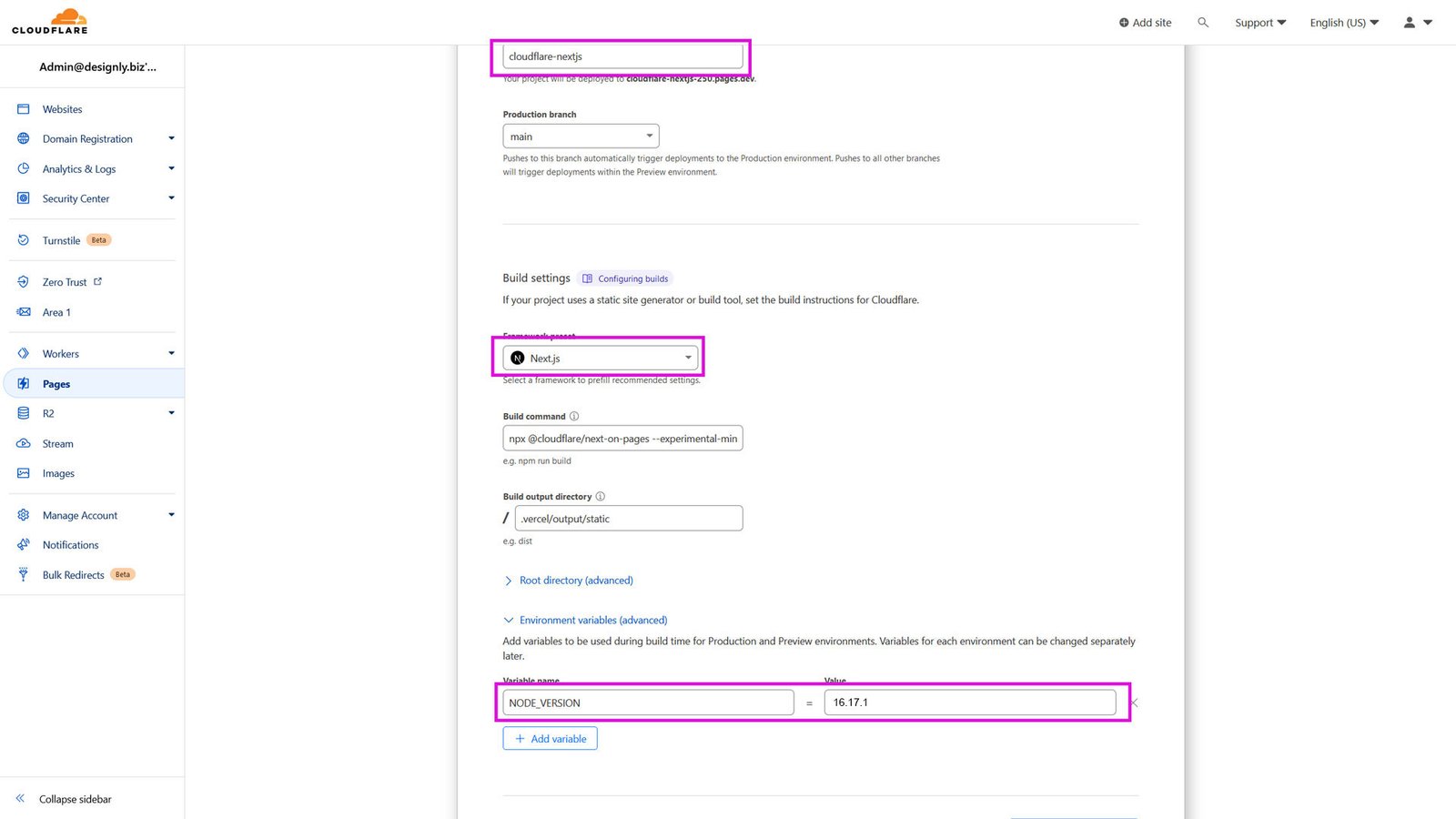Open the Configuring builds docs link
Viewport: 1456px width, 819px height.
click(x=632, y=279)
